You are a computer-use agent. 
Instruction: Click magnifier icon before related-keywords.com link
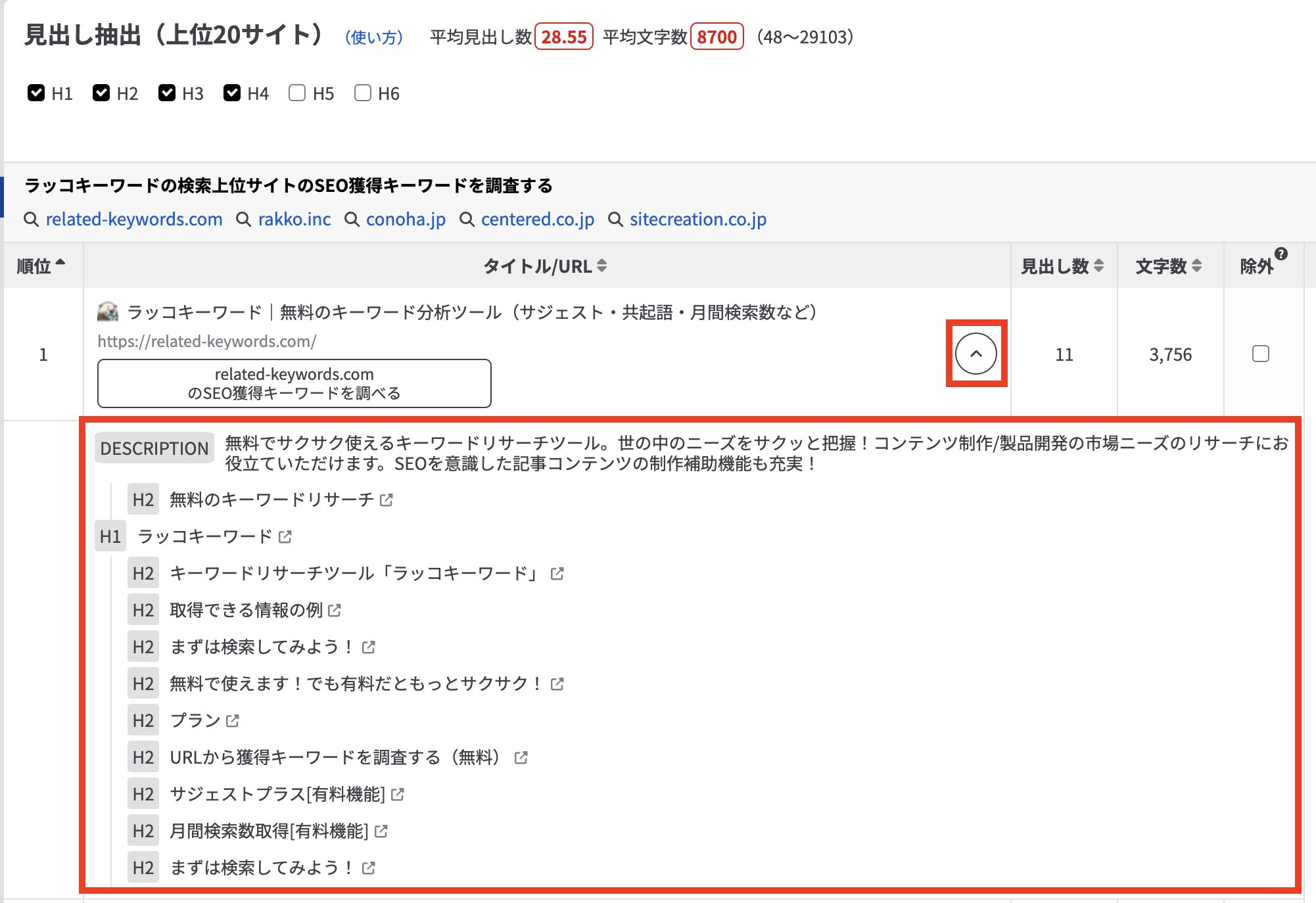point(31,220)
